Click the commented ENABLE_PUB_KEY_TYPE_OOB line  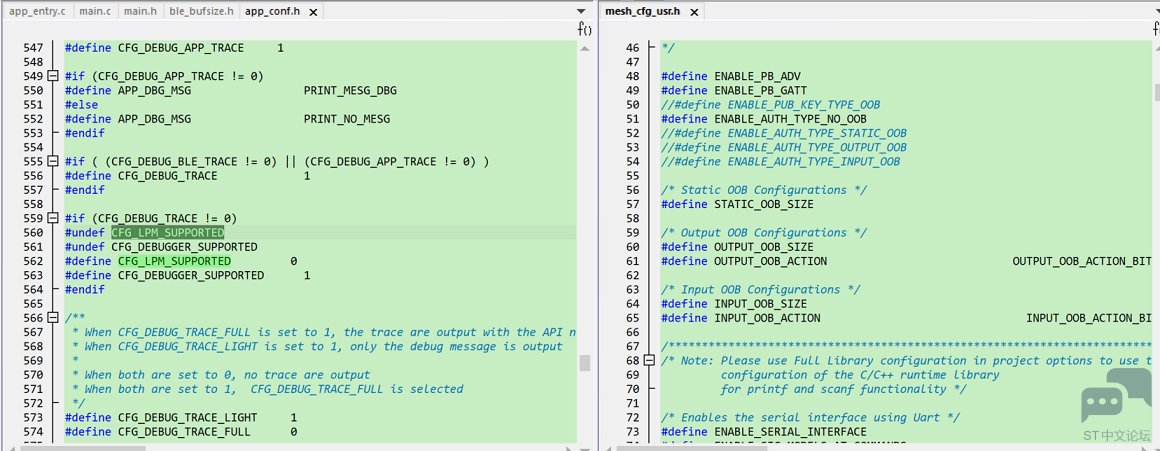771,104
